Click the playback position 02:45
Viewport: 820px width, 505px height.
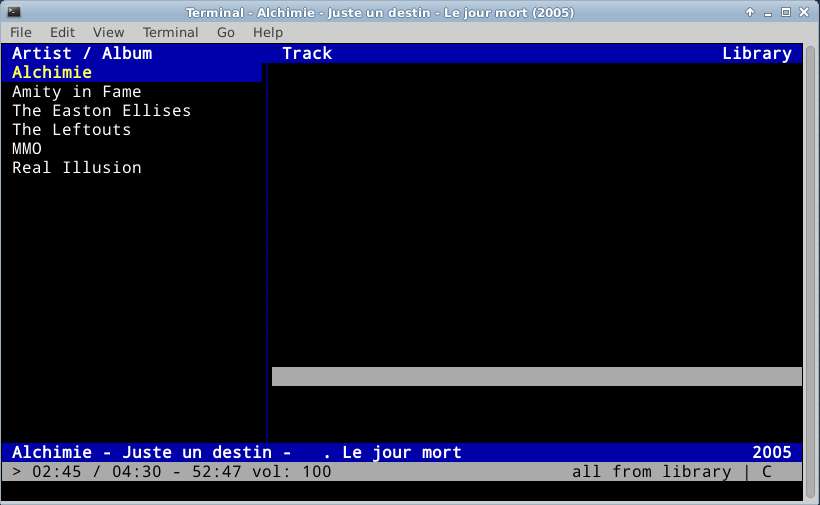[x=56, y=472]
